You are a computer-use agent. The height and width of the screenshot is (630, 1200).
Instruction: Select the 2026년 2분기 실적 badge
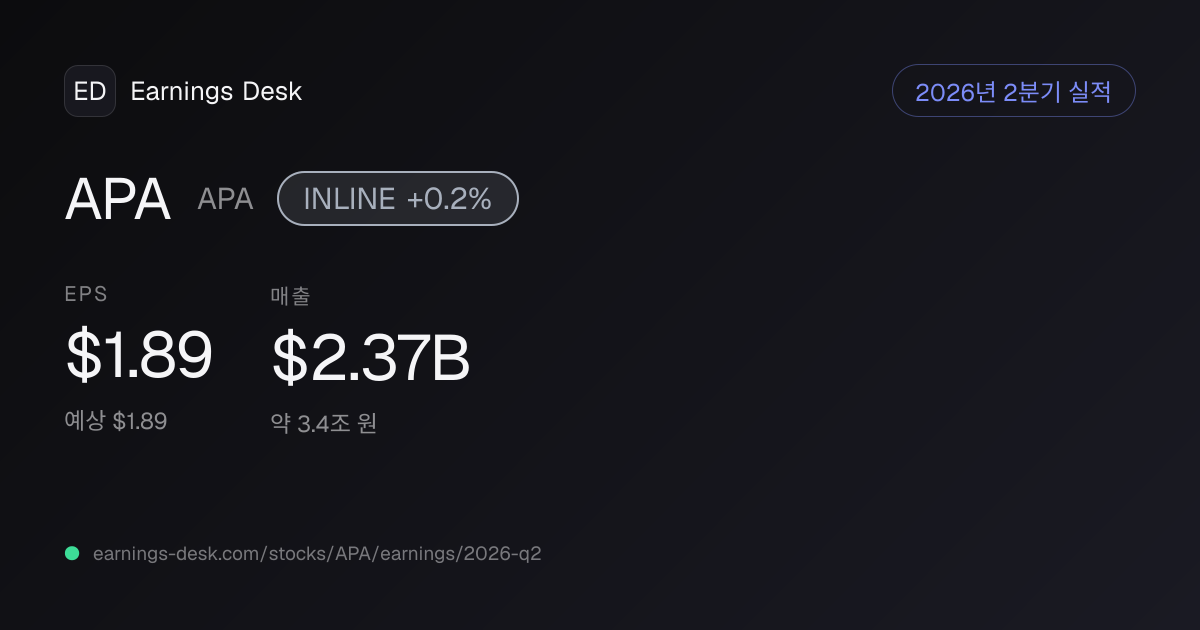[x=1013, y=91]
